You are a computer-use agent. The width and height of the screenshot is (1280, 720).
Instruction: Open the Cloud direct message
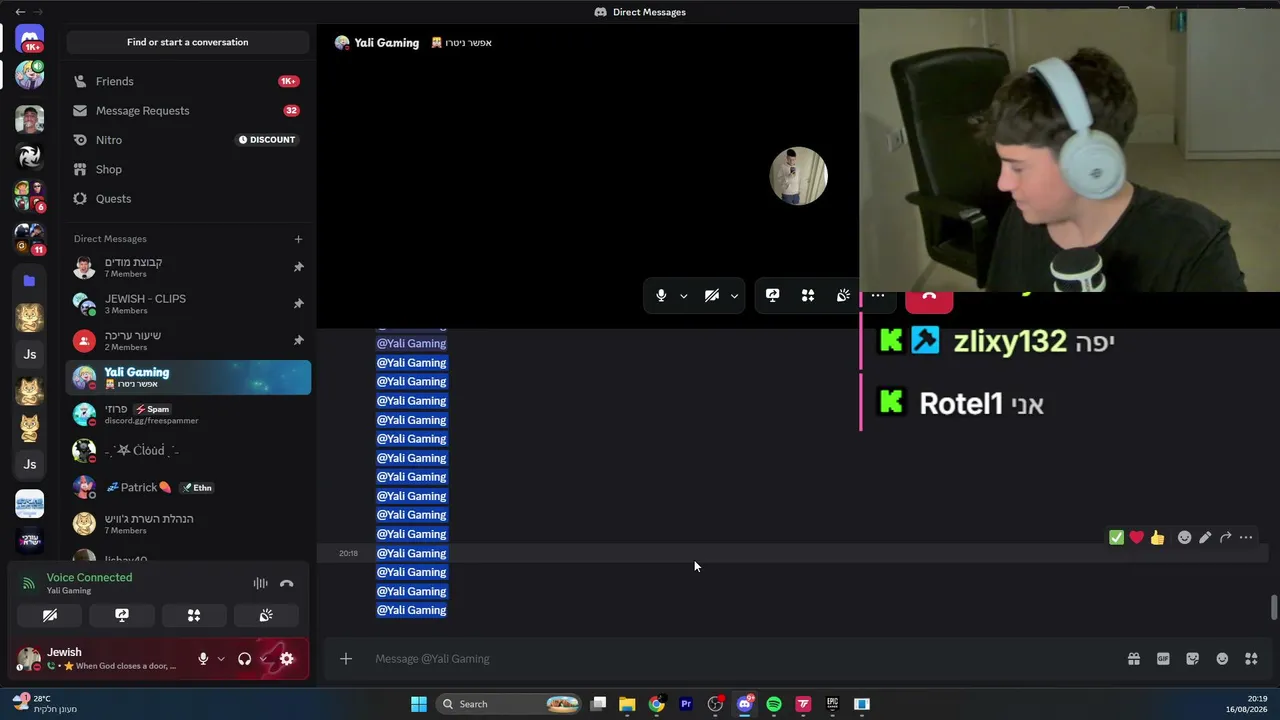(188, 451)
